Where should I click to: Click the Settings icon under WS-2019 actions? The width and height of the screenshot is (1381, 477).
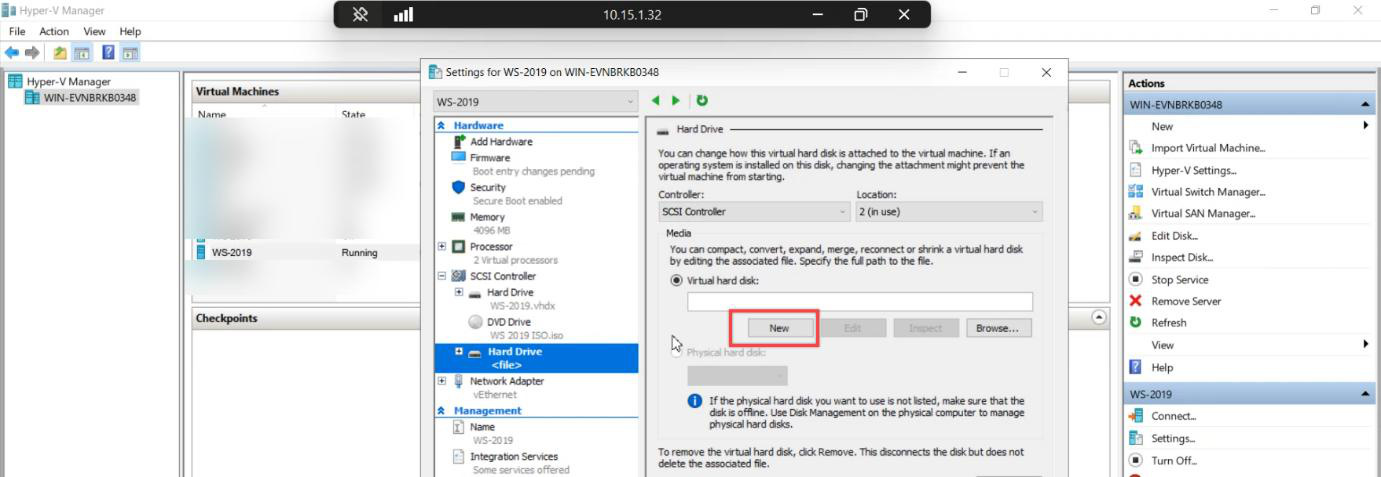tap(1135, 438)
